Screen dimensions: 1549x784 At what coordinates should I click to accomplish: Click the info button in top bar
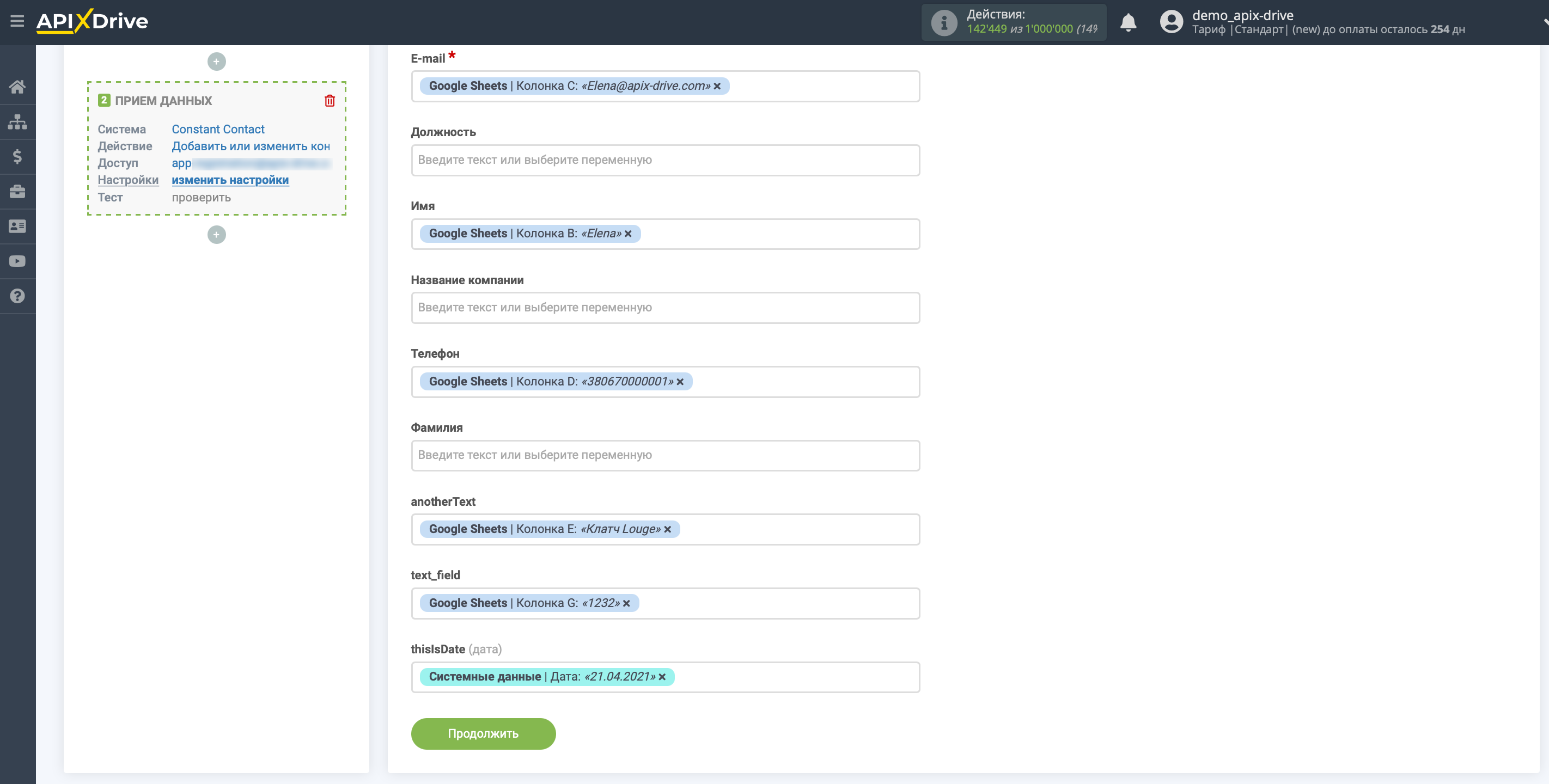(941, 22)
